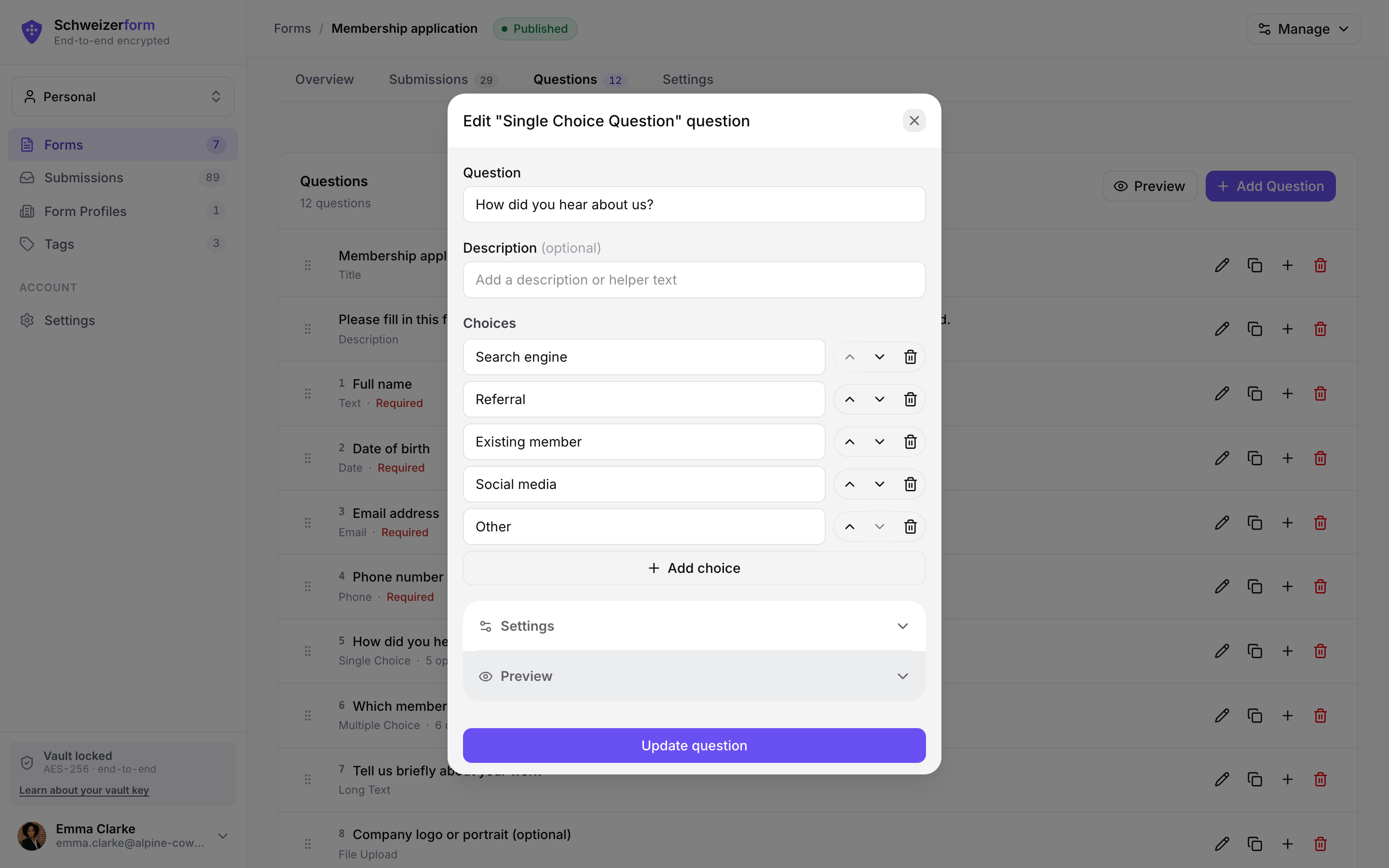This screenshot has width=1389, height=868.
Task: Move Social media choice up
Action: [x=849, y=485]
